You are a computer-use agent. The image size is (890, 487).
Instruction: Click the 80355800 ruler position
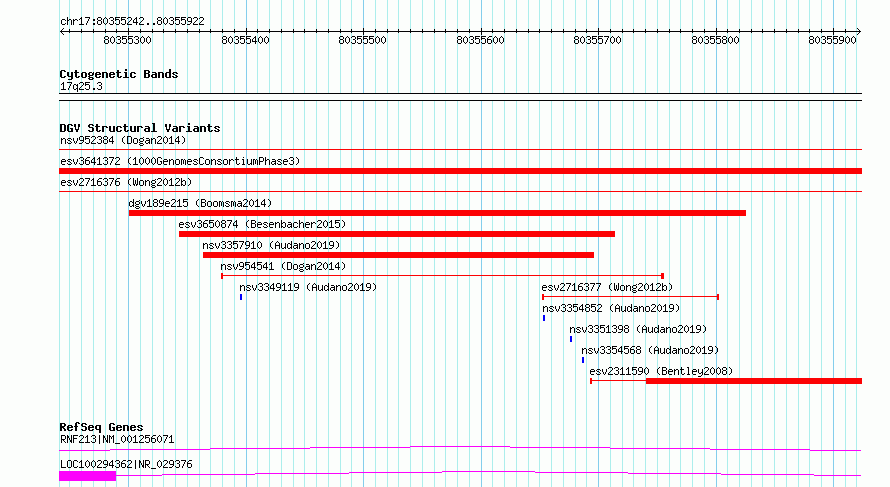[x=715, y=40]
